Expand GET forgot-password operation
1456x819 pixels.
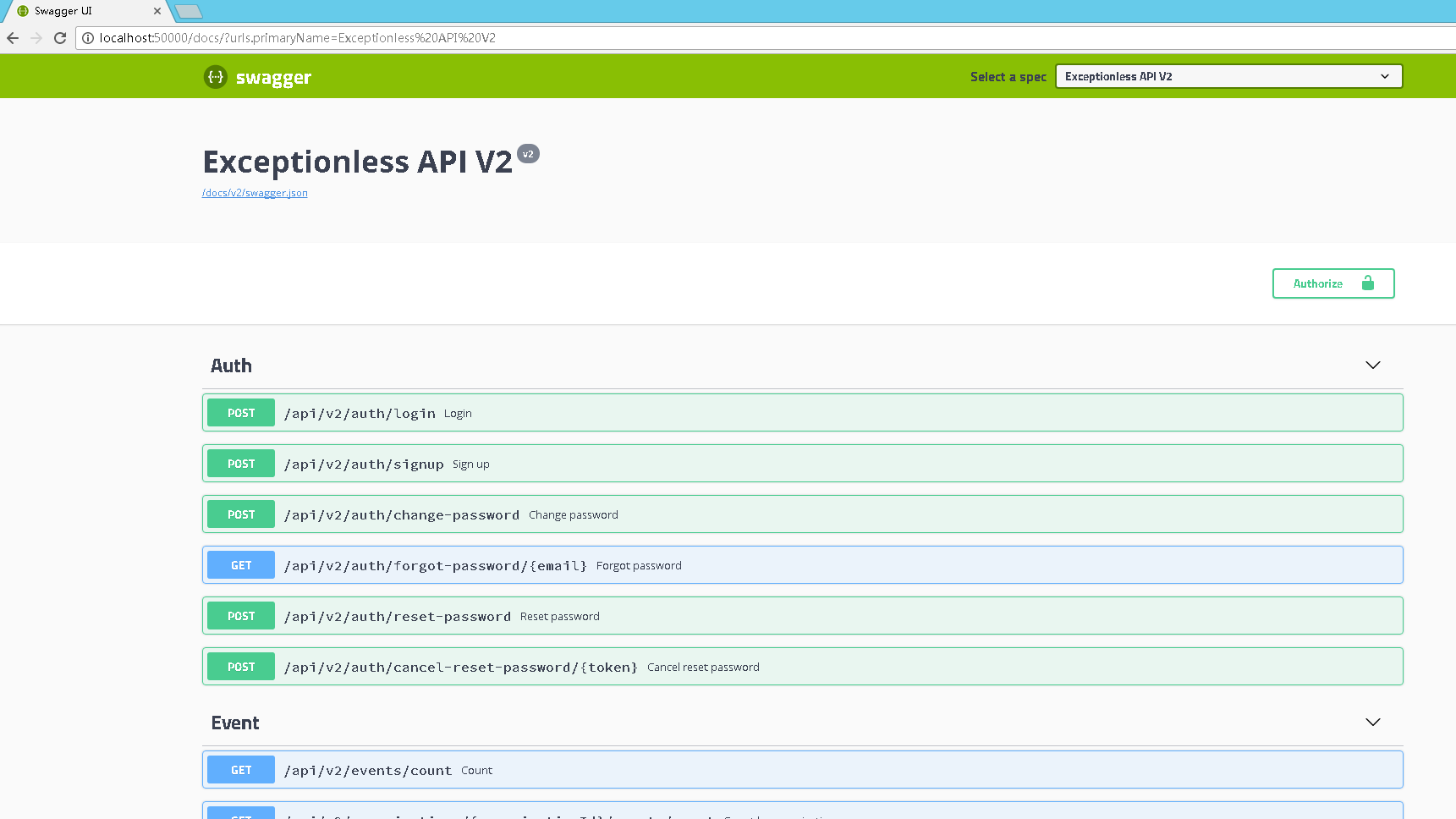point(802,565)
